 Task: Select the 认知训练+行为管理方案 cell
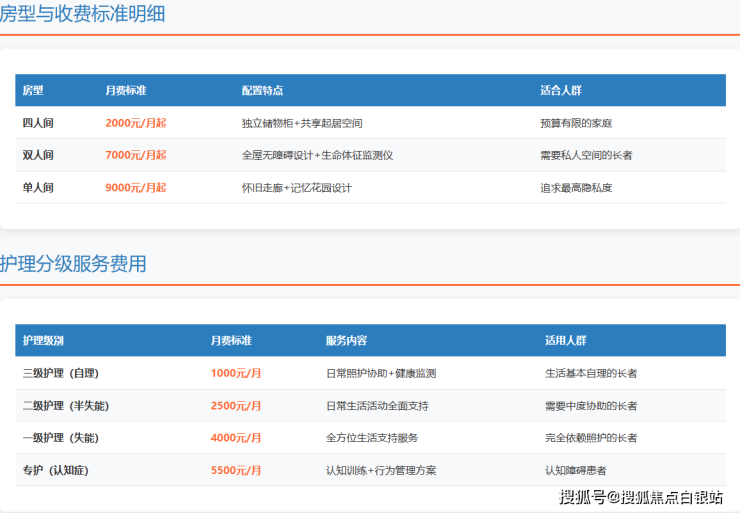(381, 470)
